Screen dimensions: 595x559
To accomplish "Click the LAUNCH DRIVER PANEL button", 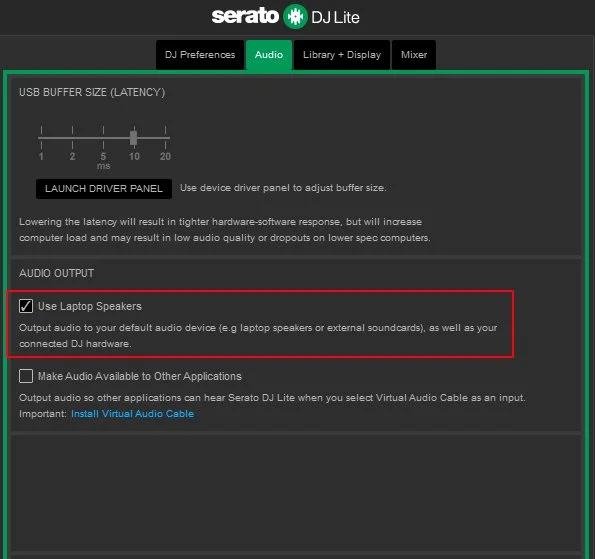I will pos(104,189).
